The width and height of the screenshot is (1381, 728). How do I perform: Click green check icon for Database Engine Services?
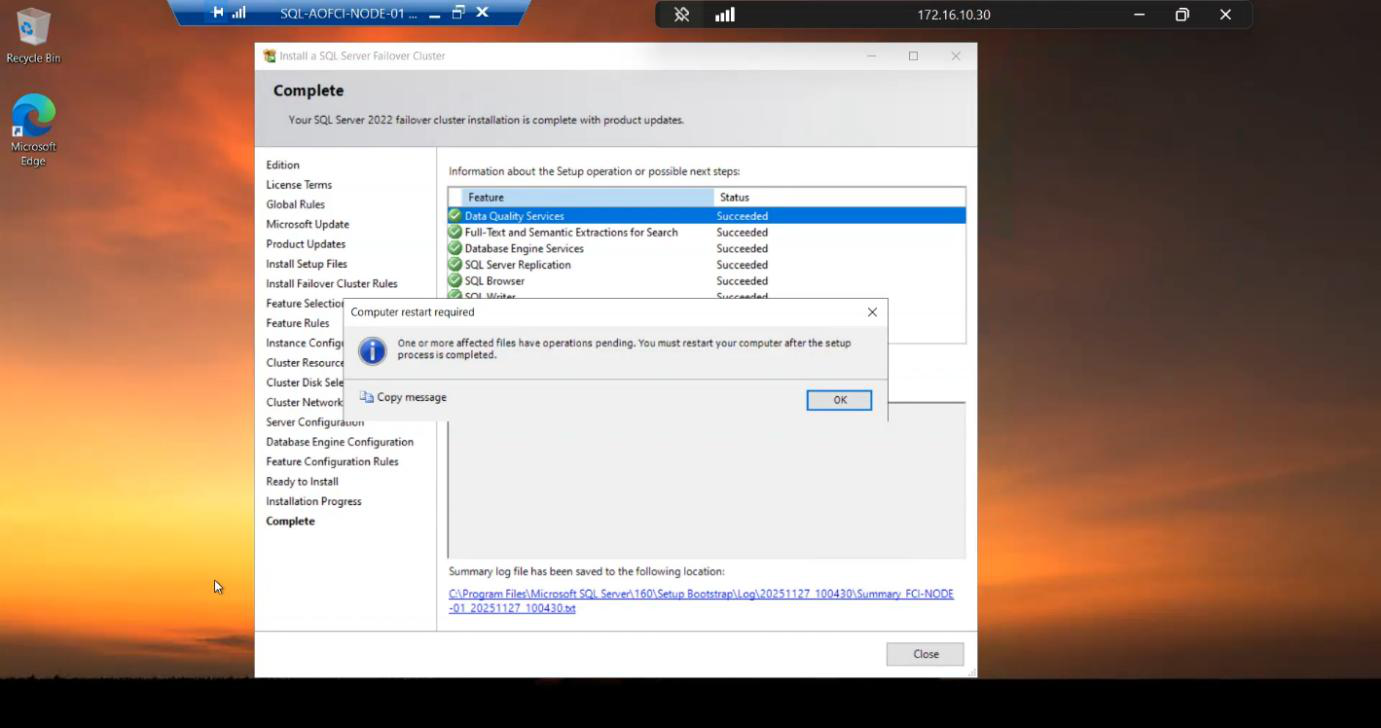[455, 248]
